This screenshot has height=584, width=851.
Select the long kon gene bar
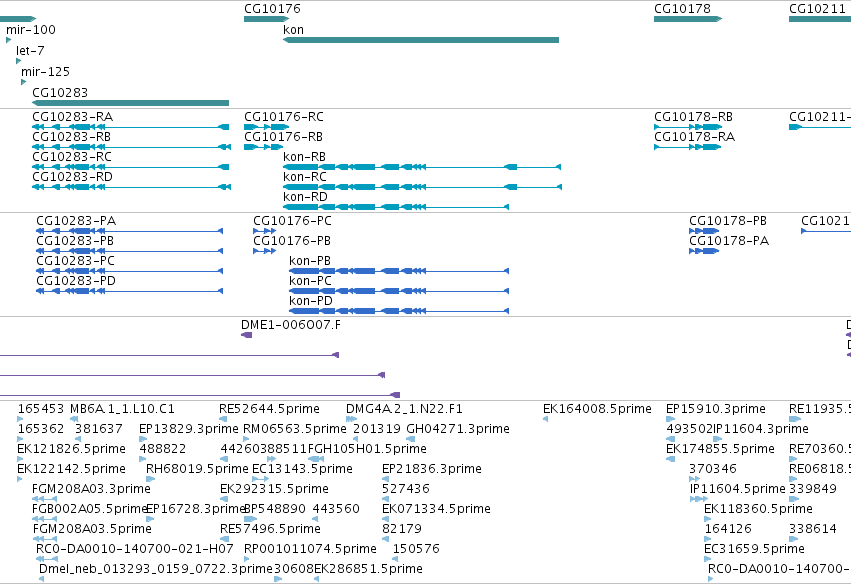pyautogui.click(x=421, y=40)
